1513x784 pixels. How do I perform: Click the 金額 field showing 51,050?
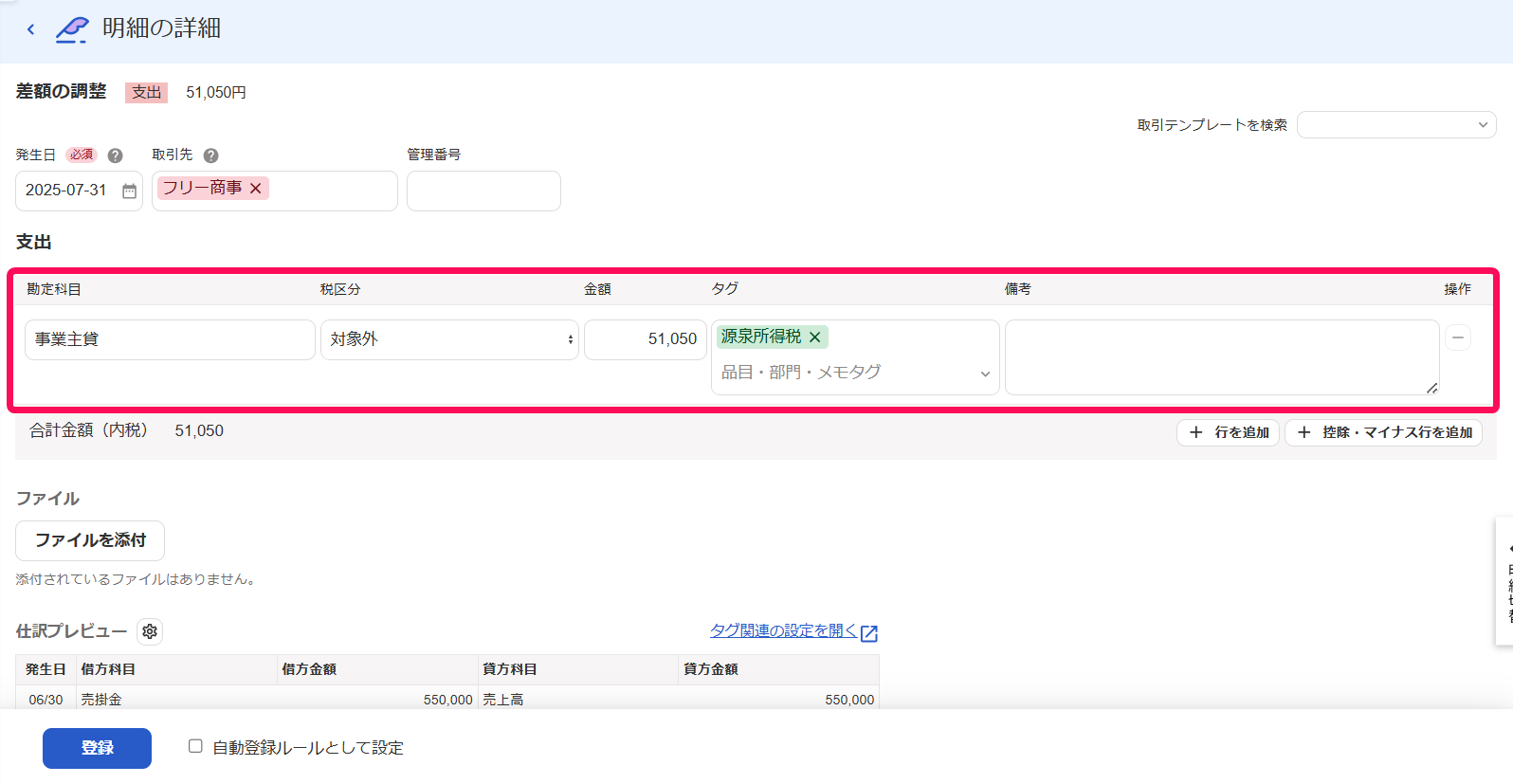646,339
